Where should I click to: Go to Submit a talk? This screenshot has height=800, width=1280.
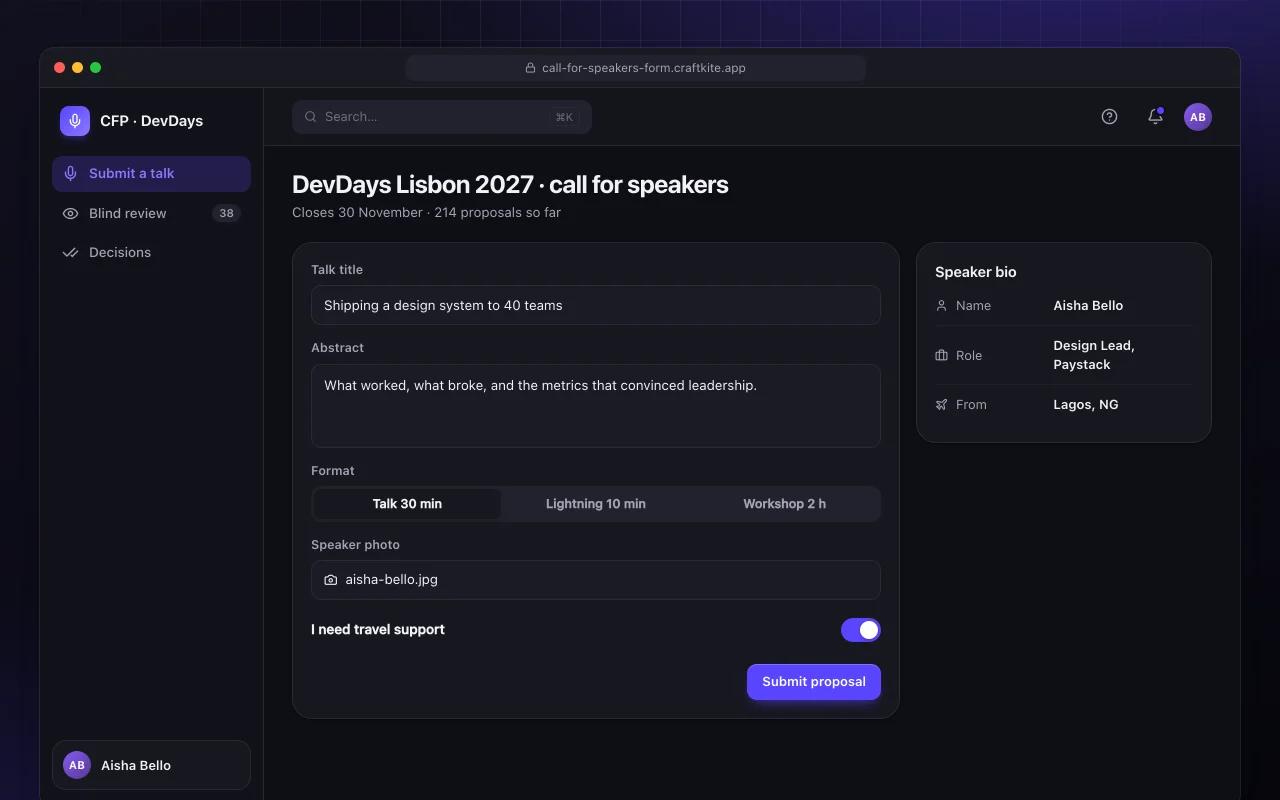[151, 174]
